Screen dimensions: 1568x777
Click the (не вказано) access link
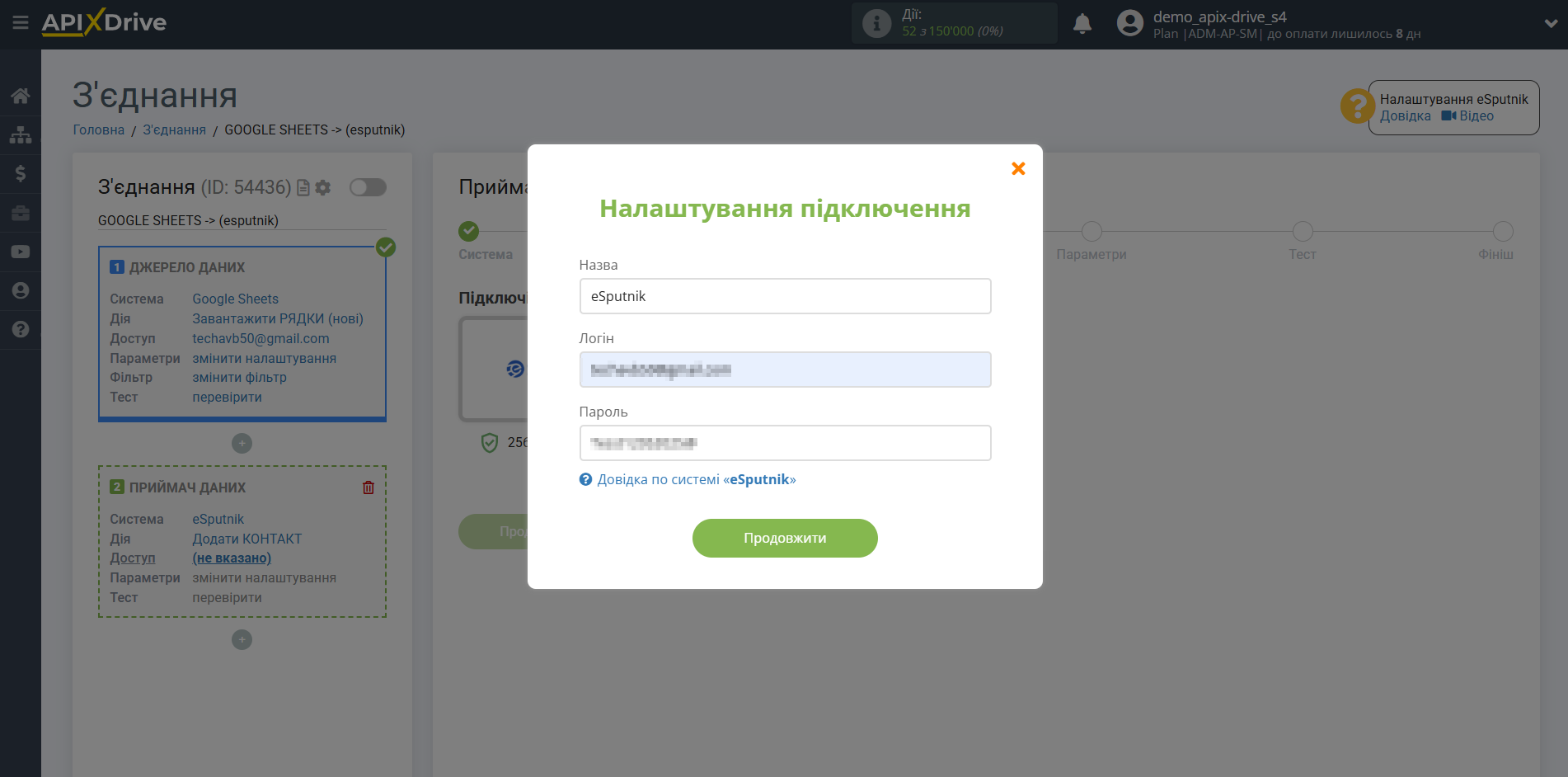pos(232,558)
